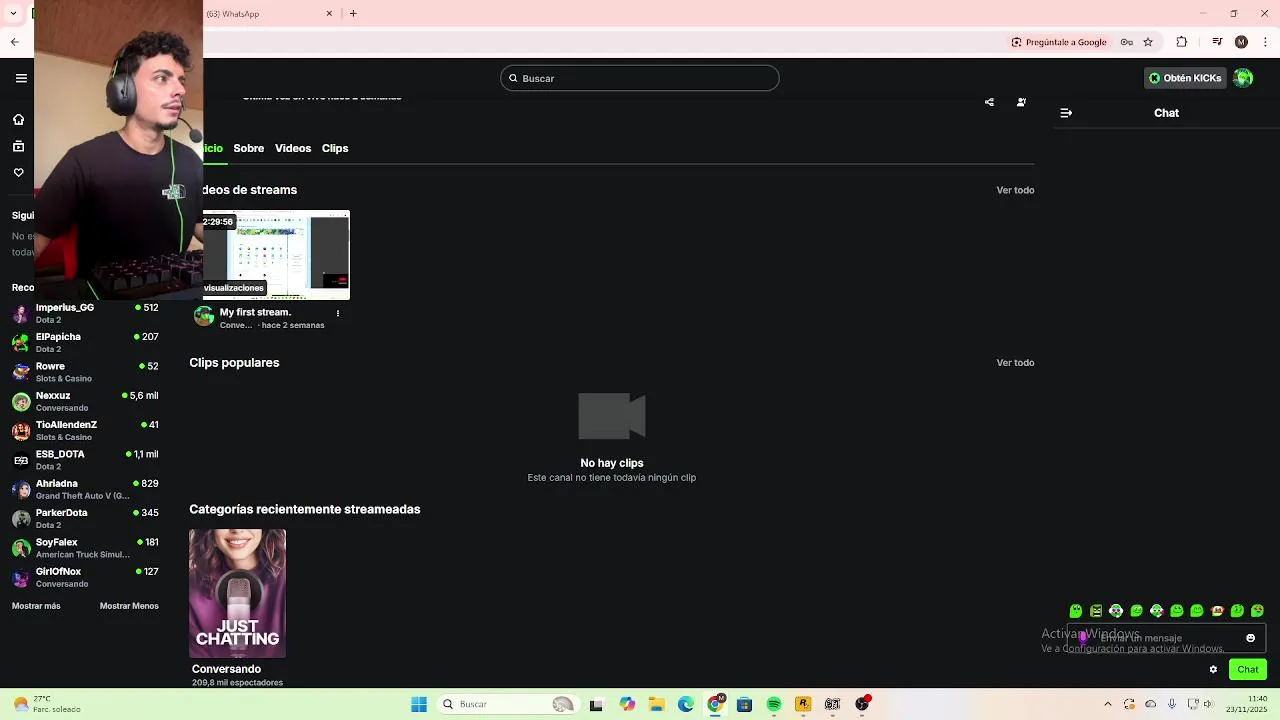
Task: Click the green Chat send button
Action: (1248, 670)
